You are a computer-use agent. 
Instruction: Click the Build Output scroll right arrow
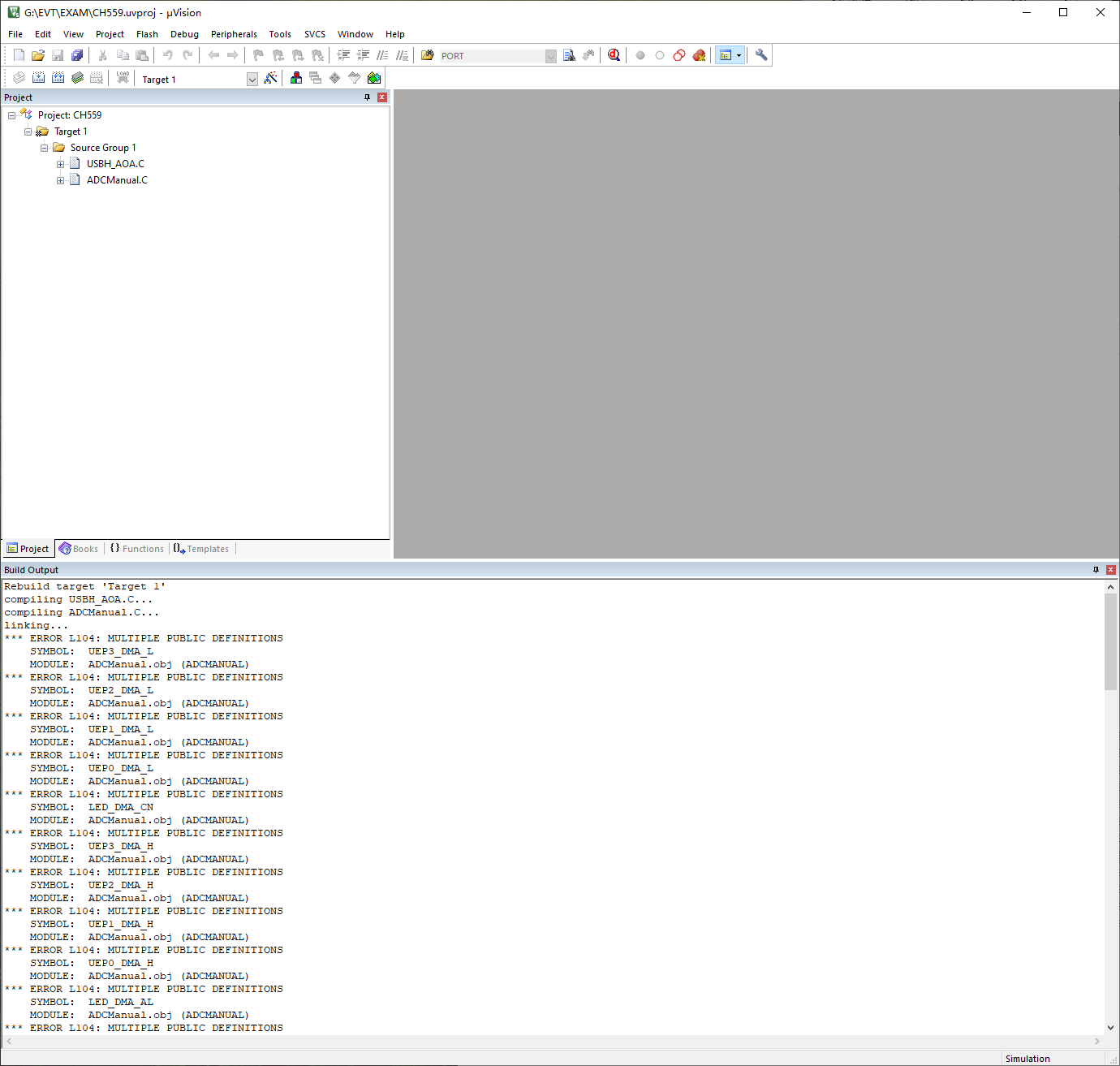pos(1097,1041)
